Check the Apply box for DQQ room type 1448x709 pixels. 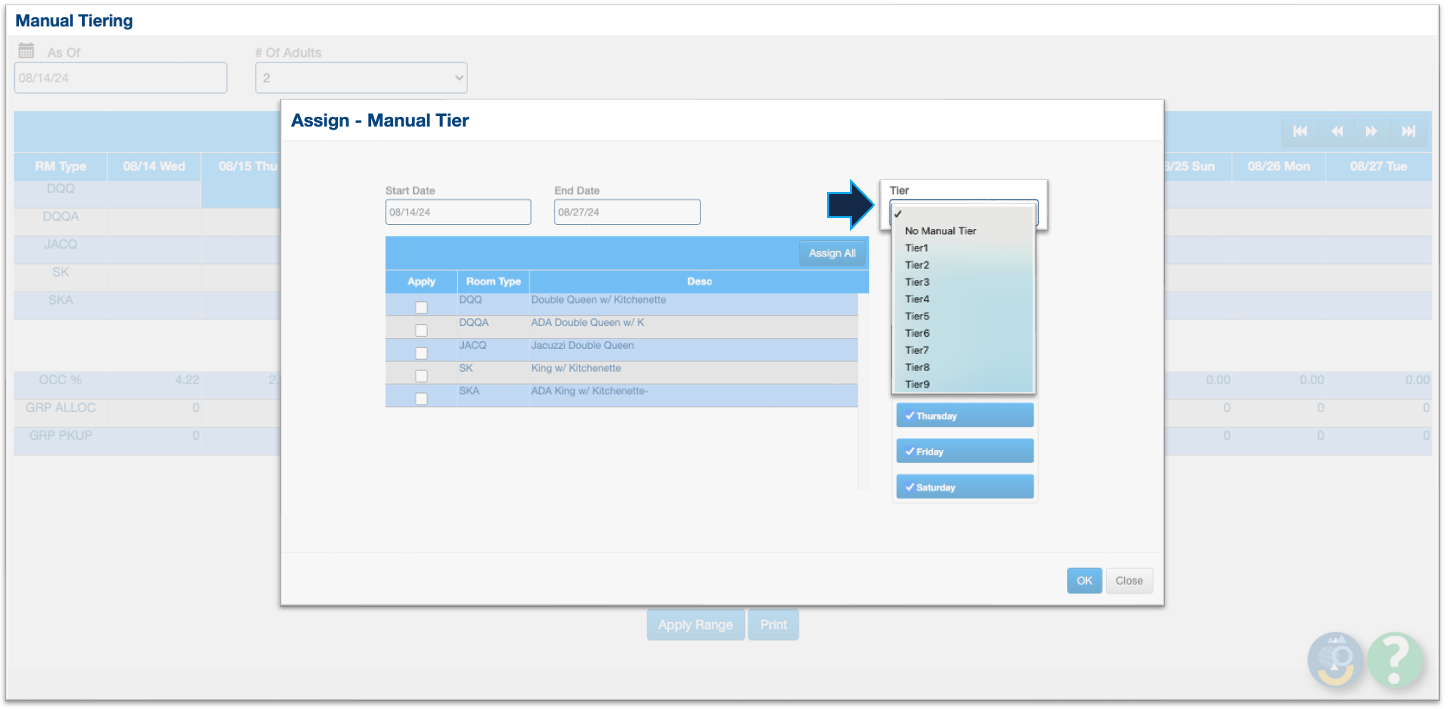(421, 307)
